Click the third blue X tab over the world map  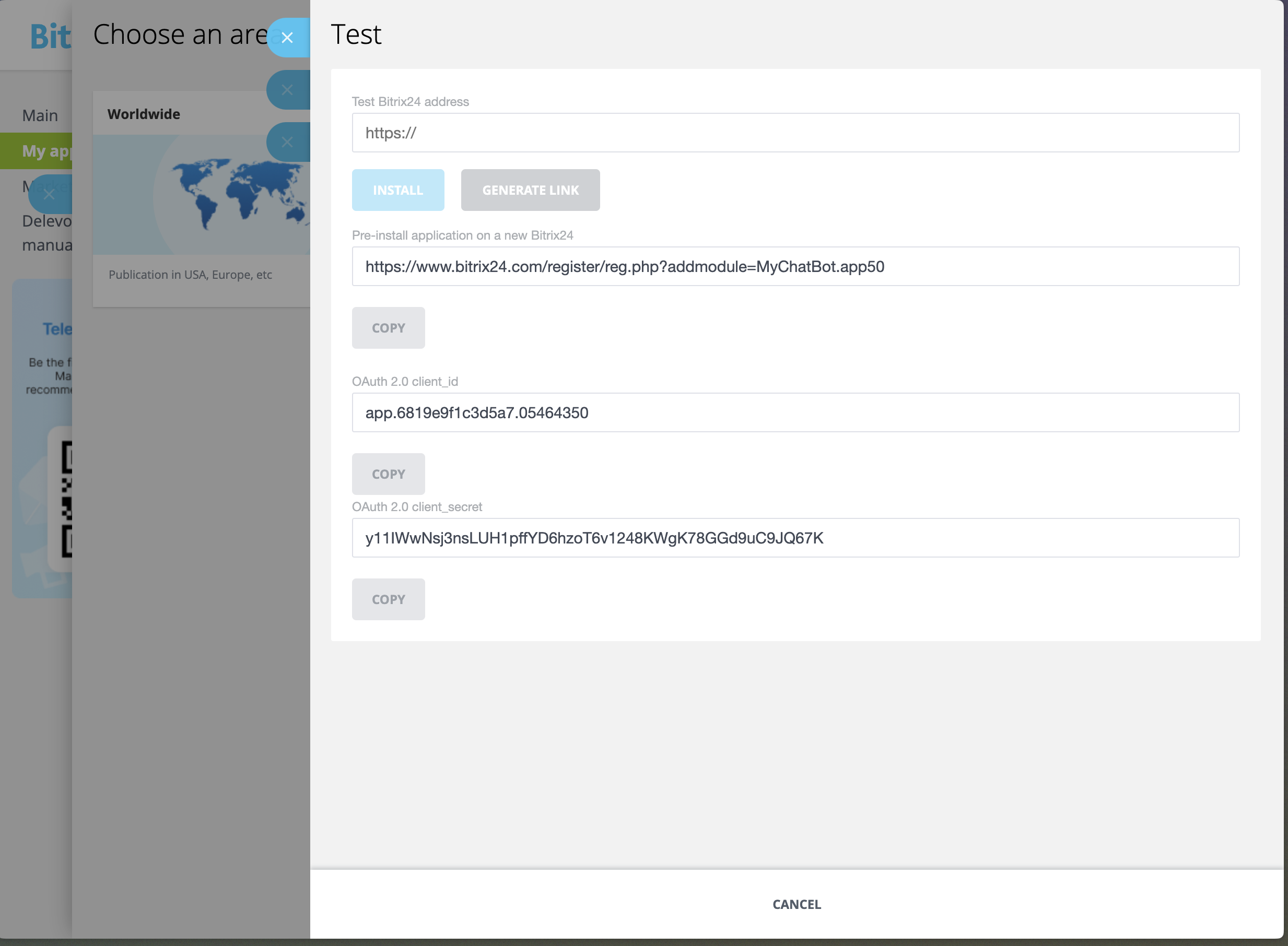click(x=287, y=142)
